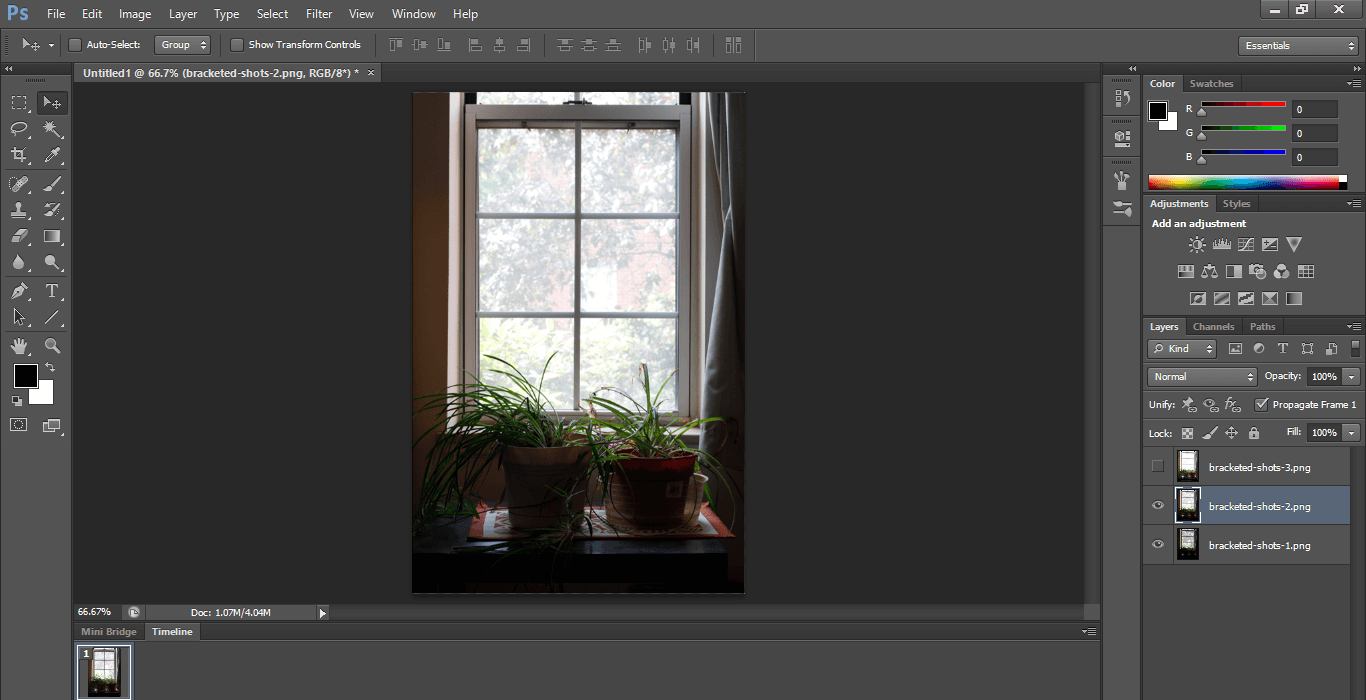Screen dimensions: 1366x700
Task: Hide the bracketed-shots-2.png layer
Action: [1158, 505]
